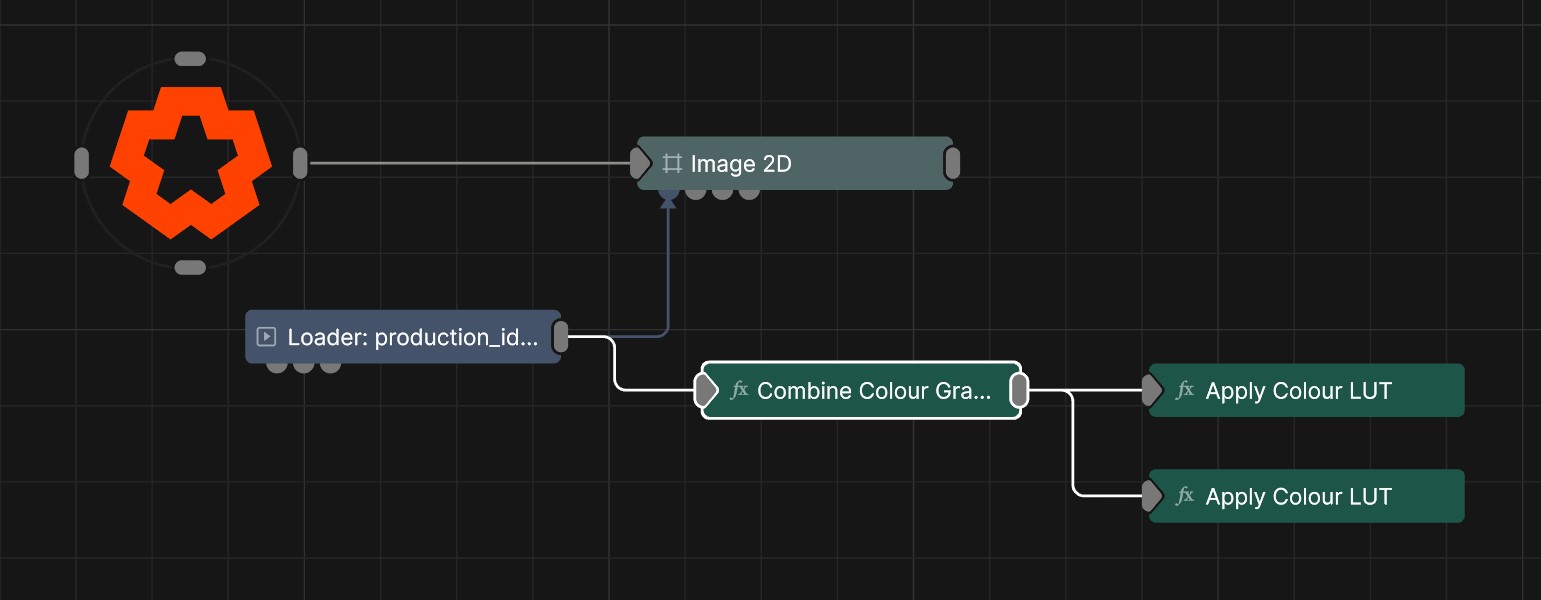This screenshot has height=600, width=1541.
Task: Select the Image 2D node by its label
Action: pyautogui.click(x=740, y=163)
